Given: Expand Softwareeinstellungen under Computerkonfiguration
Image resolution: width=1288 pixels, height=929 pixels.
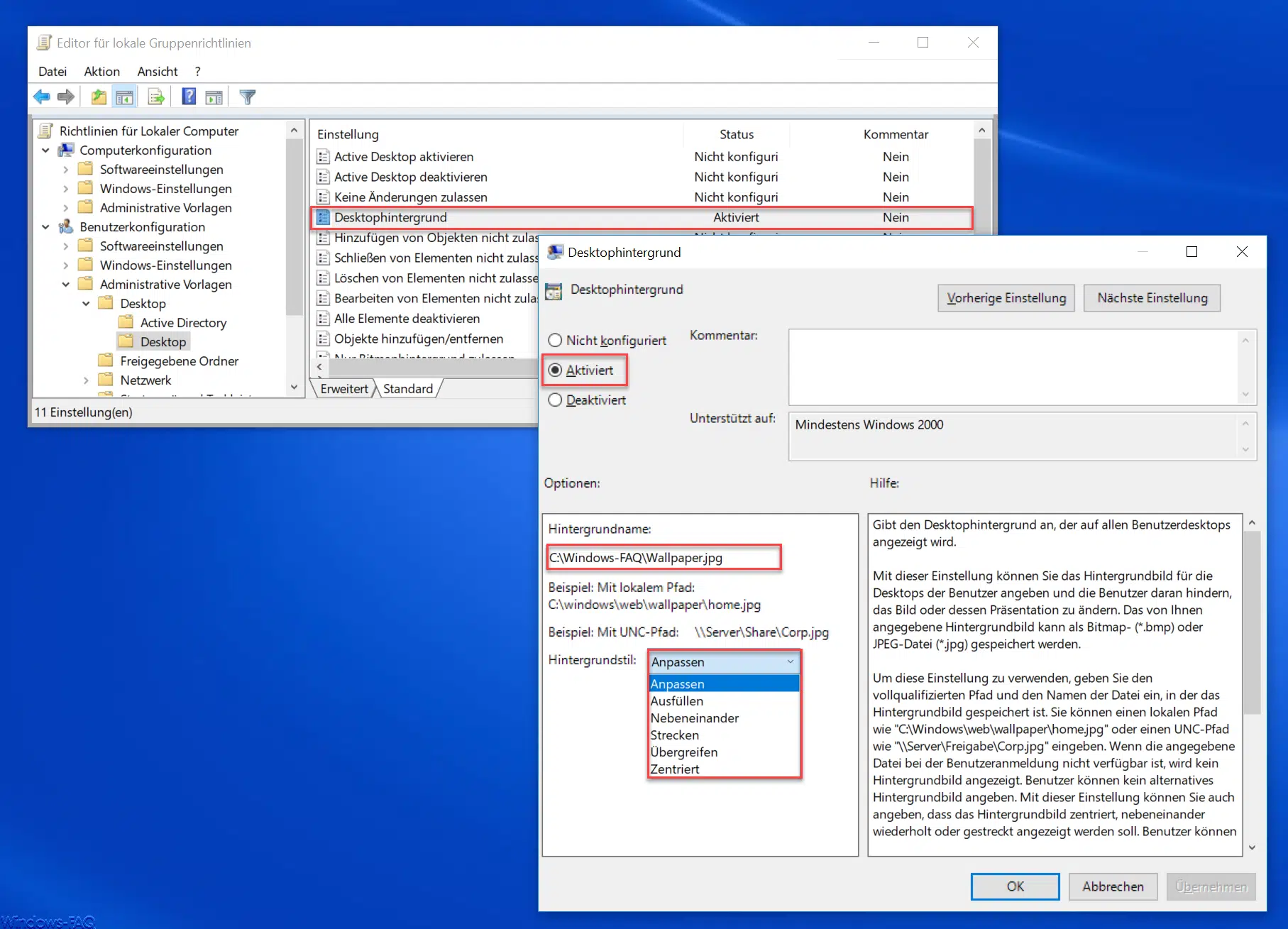Looking at the screenshot, I should click(66, 170).
